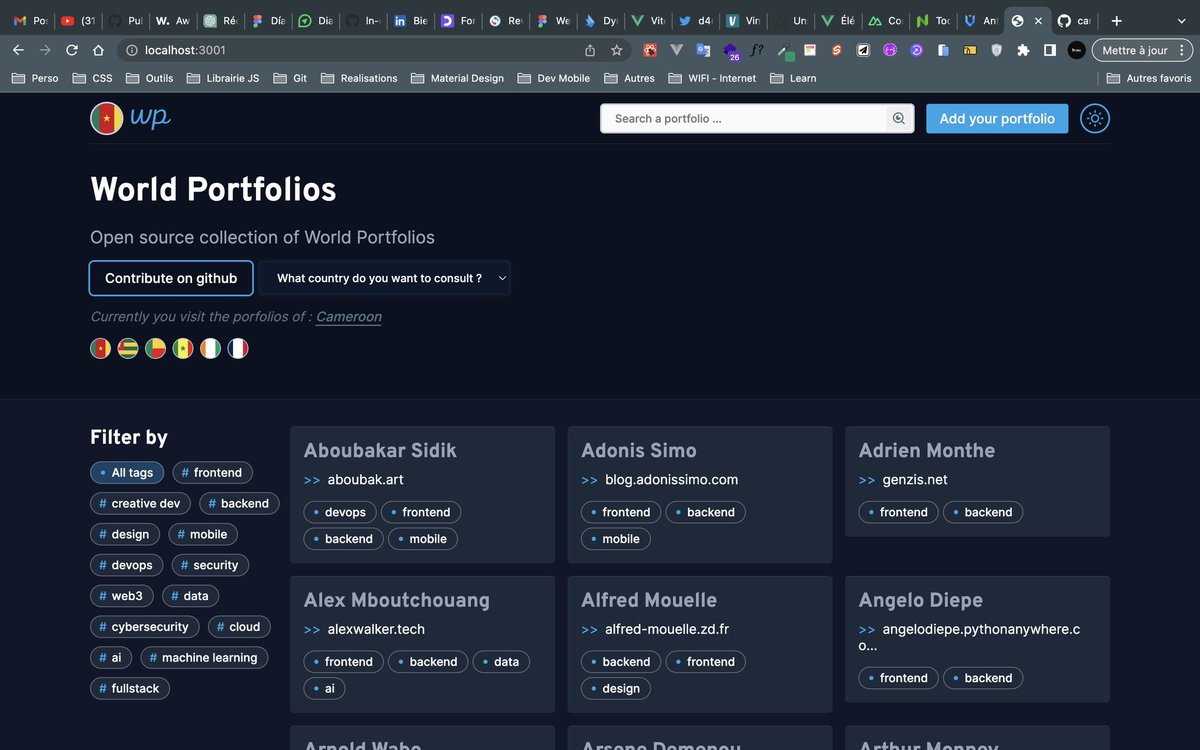
Task: Select the France flag icon
Action: pos(237,348)
